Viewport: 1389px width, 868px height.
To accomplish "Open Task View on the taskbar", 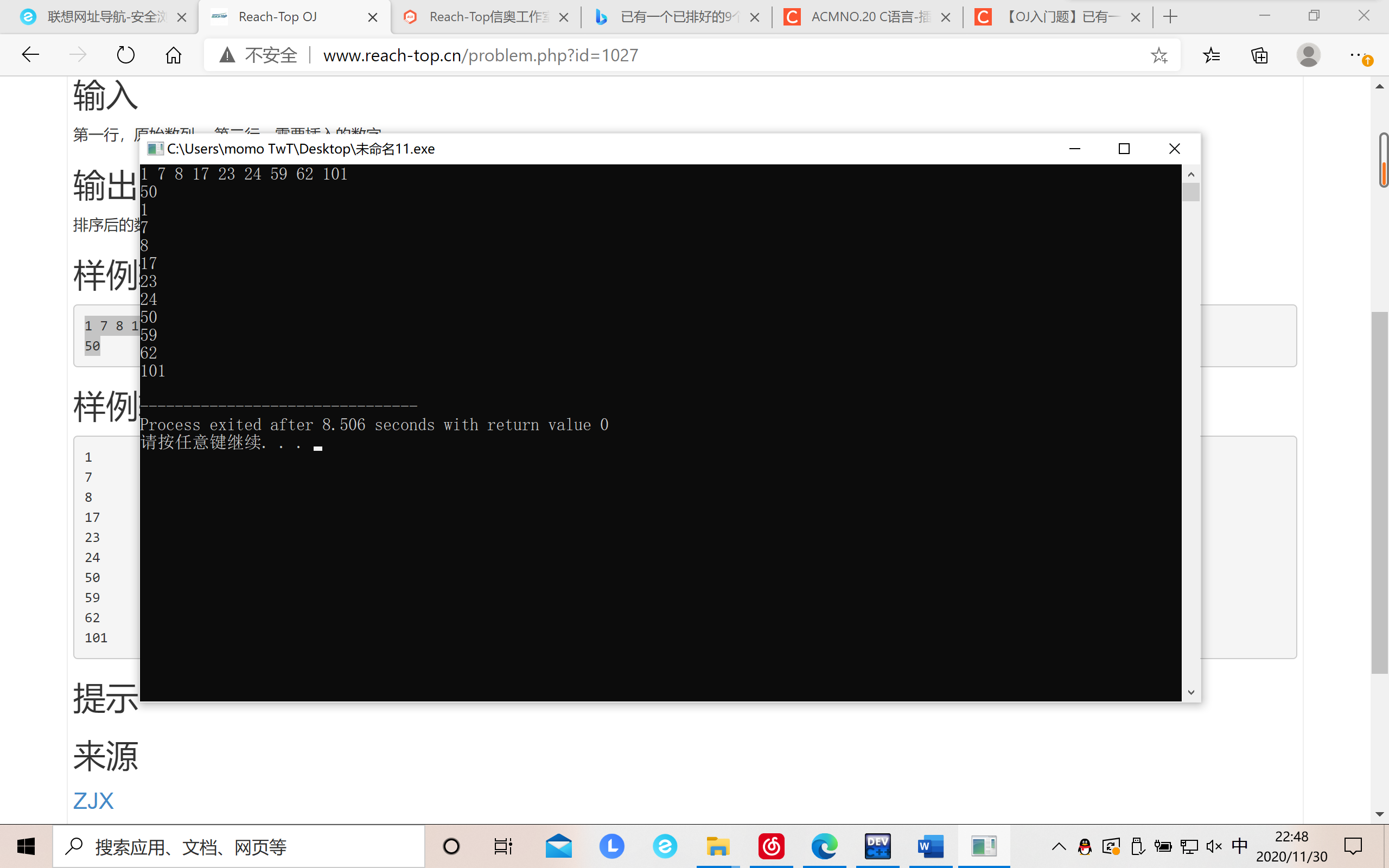I will coord(504,846).
